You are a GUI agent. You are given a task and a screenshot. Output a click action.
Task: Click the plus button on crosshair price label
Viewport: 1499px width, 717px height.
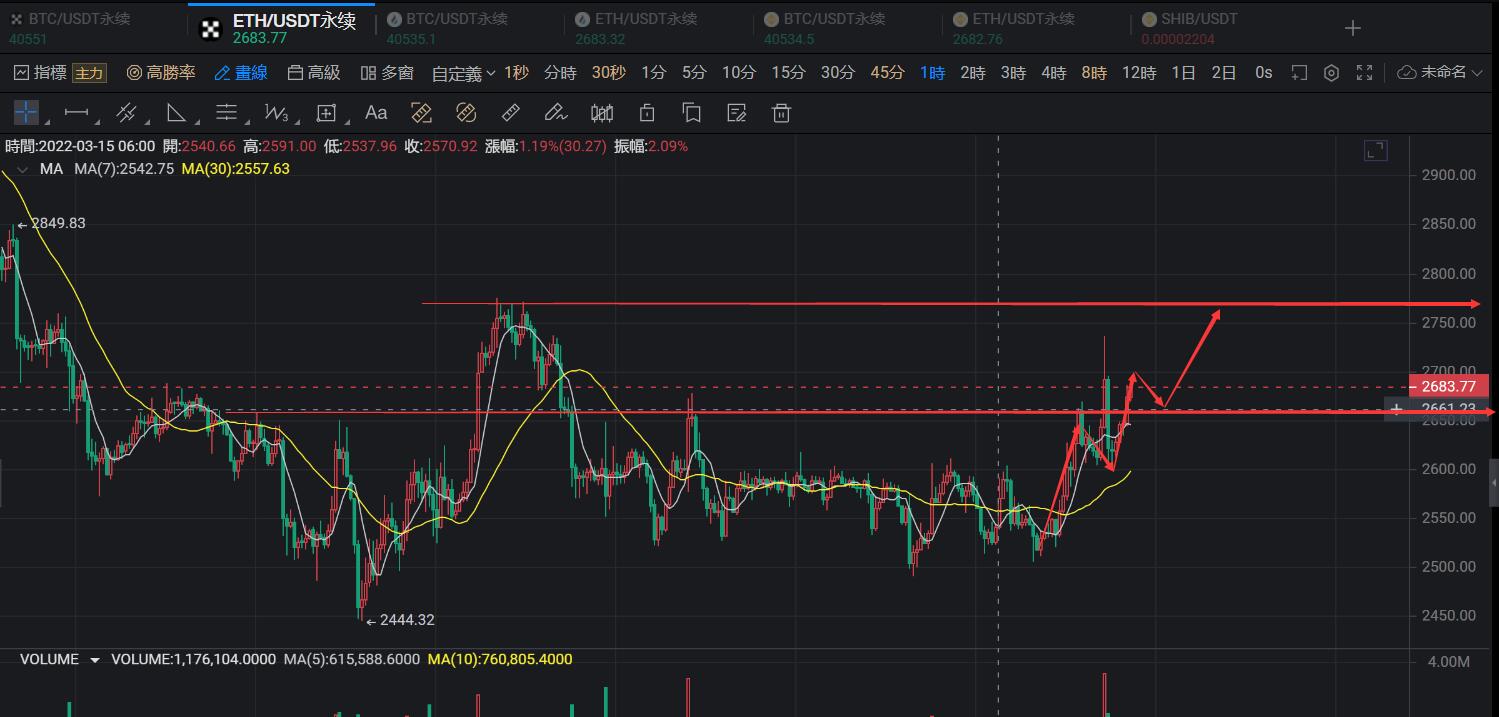(x=1397, y=409)
